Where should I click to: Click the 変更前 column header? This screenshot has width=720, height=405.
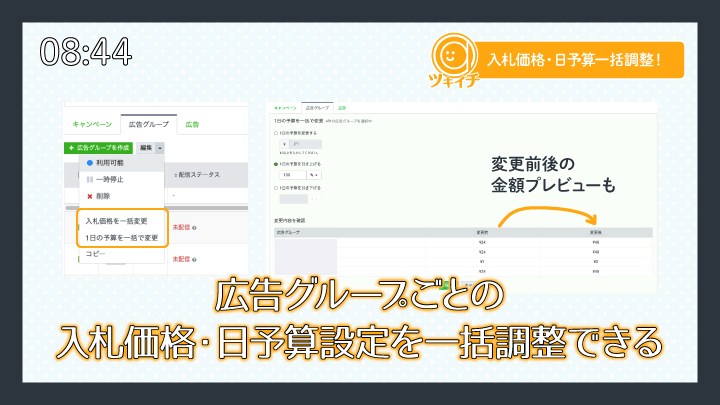coord(482,232)
